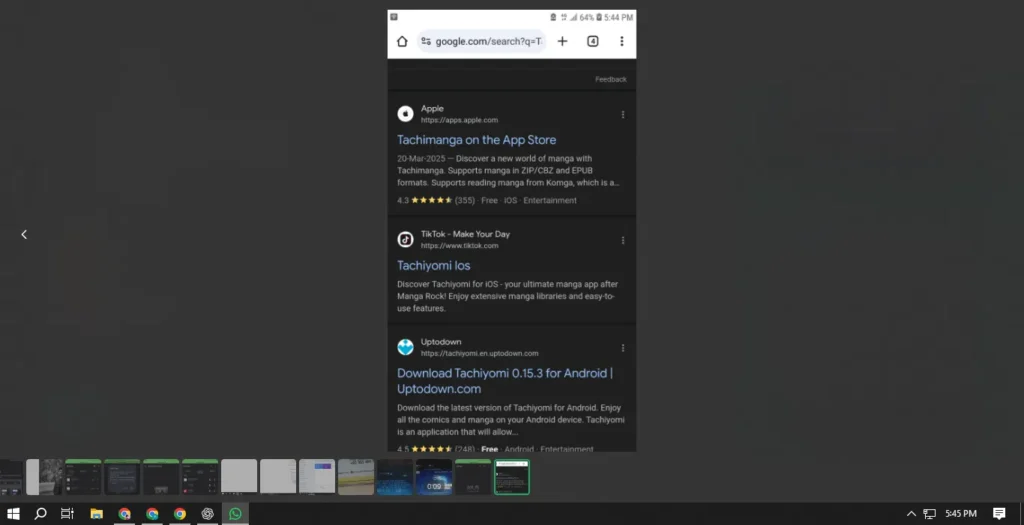This screenshot has height=525, width=1024.
Task: Open WhatsApp from the taskbar
Action: [x=235, y=514]
